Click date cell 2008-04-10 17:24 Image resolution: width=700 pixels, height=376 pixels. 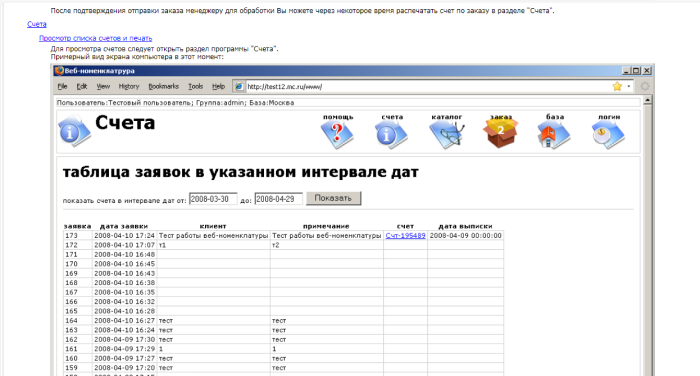coord(125,235)
